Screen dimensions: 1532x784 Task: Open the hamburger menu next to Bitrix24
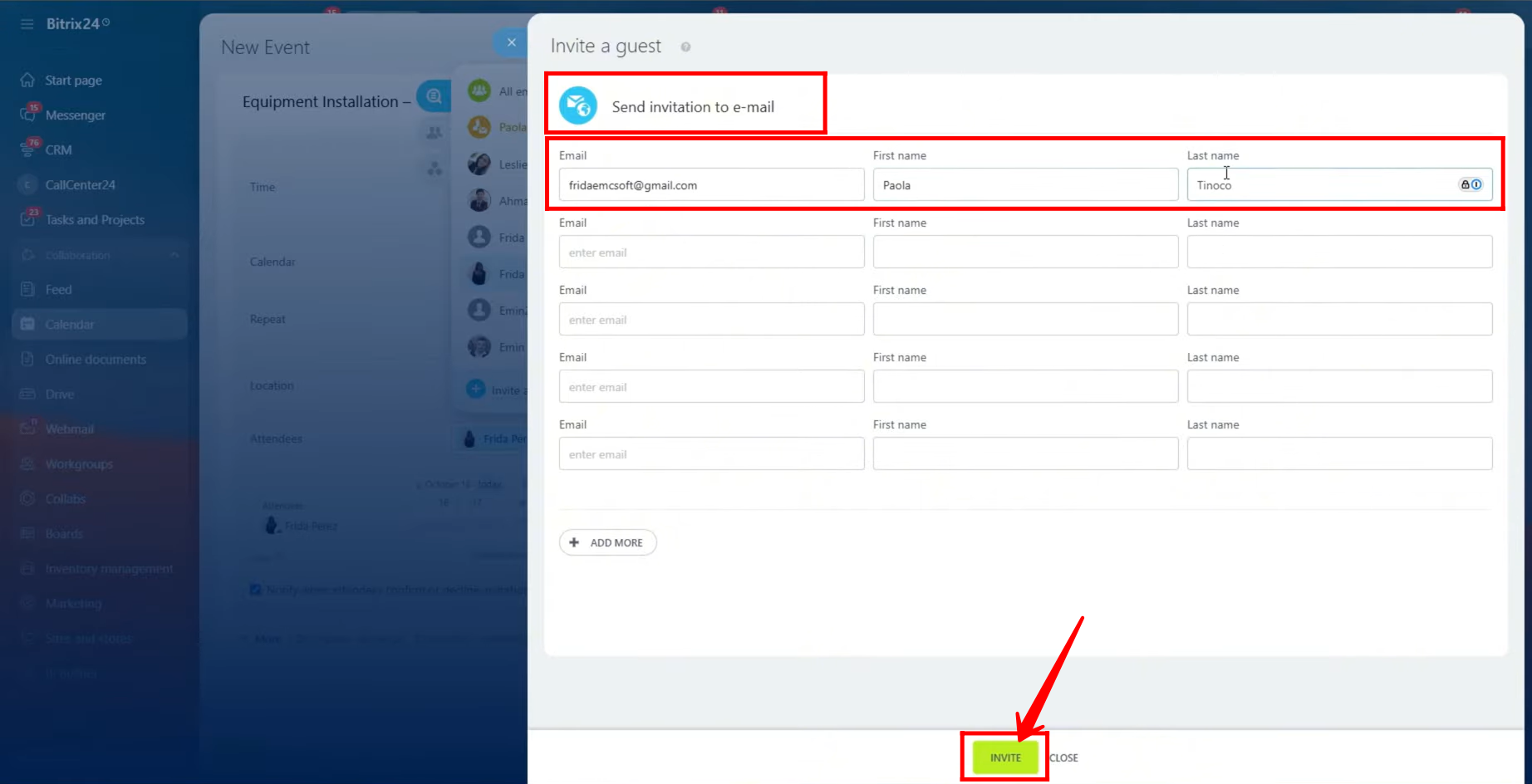pos(27,24)
